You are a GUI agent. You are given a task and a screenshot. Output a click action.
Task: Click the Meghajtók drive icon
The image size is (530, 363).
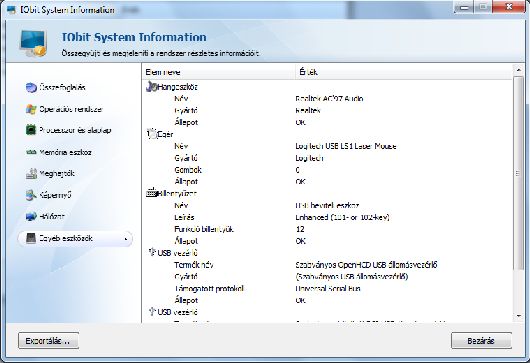tap(31, 173)
